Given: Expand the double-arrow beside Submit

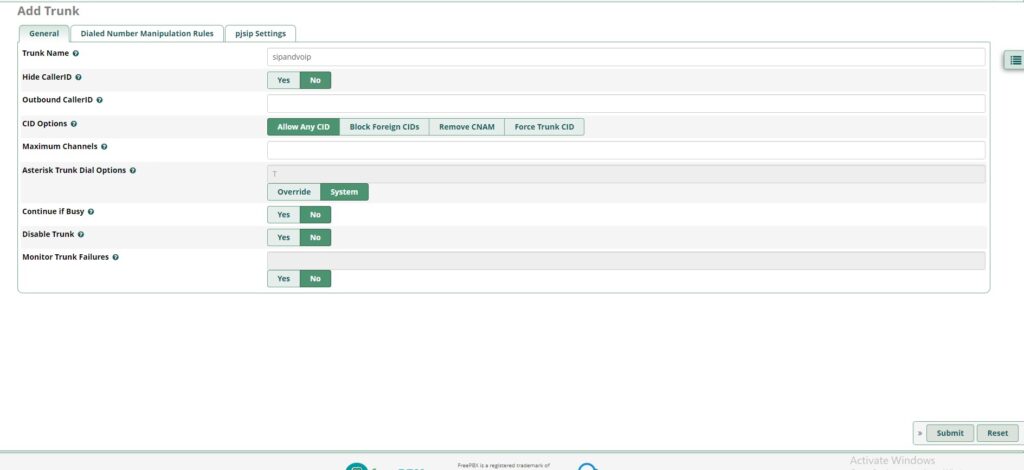Looking at the screenshot, I should [x=919, y=433].
